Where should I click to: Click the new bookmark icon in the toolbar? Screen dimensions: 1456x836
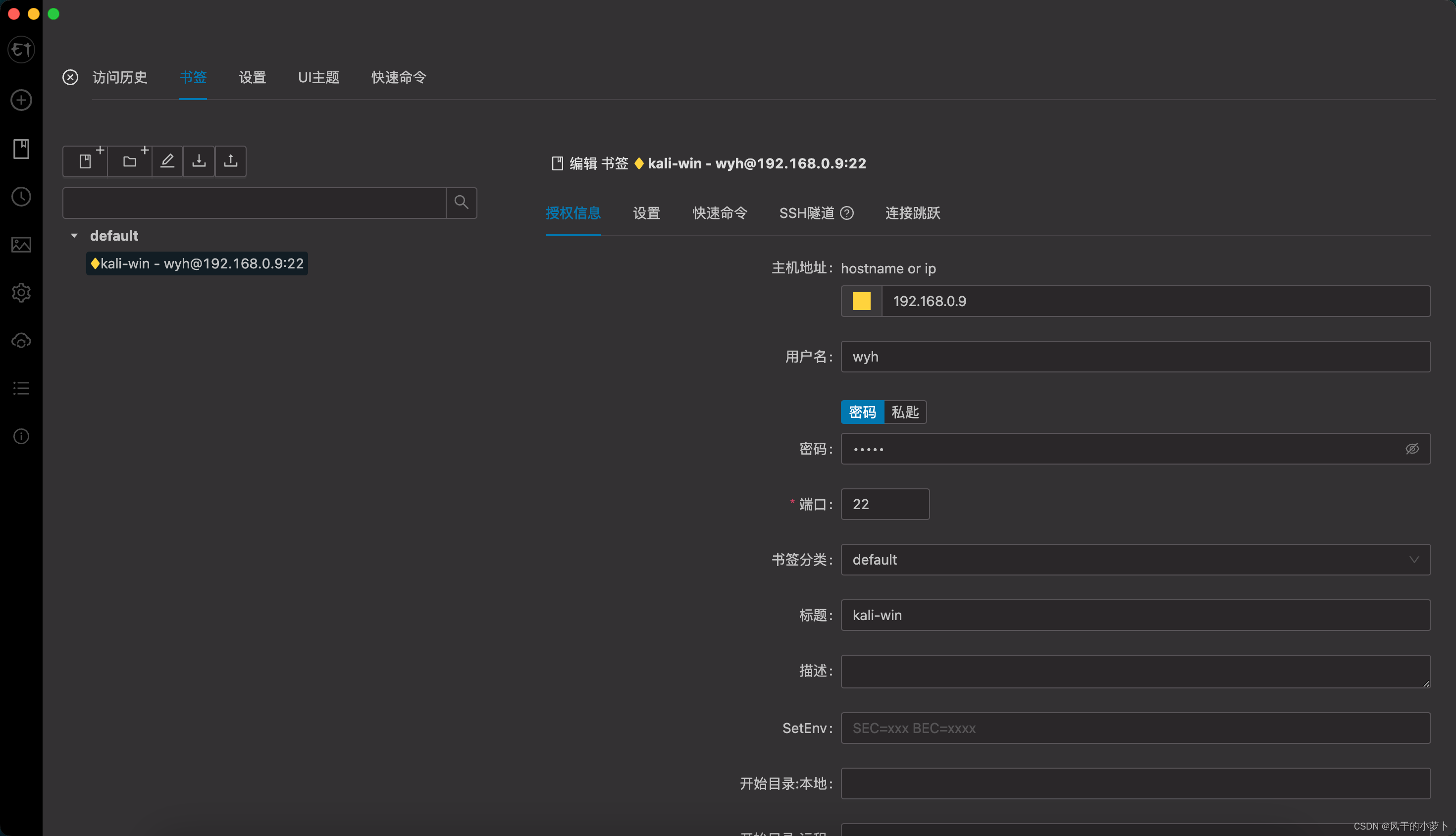(x=85, y=161)
